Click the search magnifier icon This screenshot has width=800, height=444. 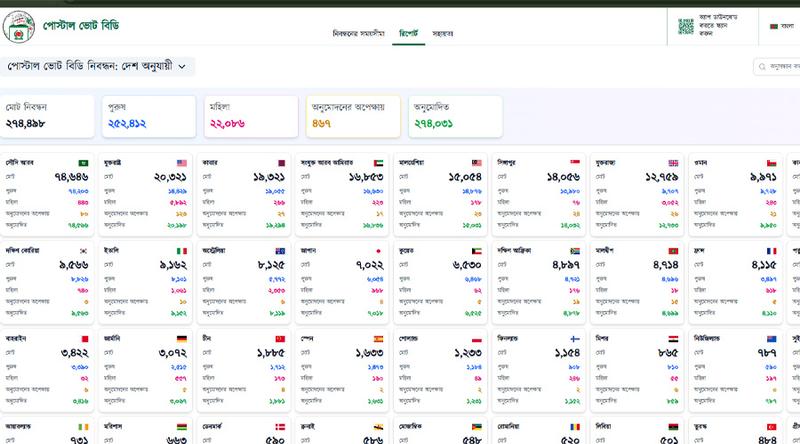pos(763,67)
